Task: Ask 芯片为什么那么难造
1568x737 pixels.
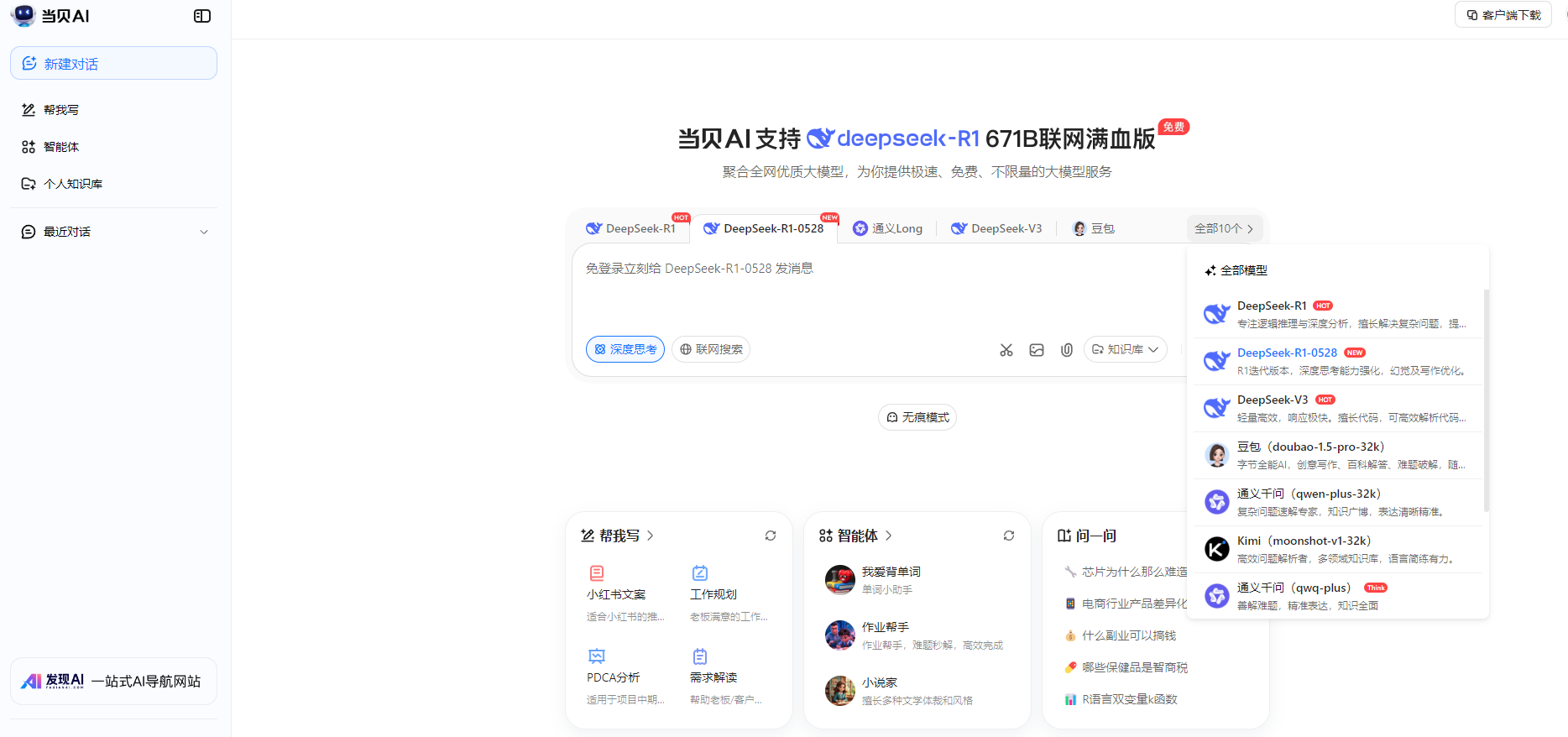Action: (x=1126, y=572)
